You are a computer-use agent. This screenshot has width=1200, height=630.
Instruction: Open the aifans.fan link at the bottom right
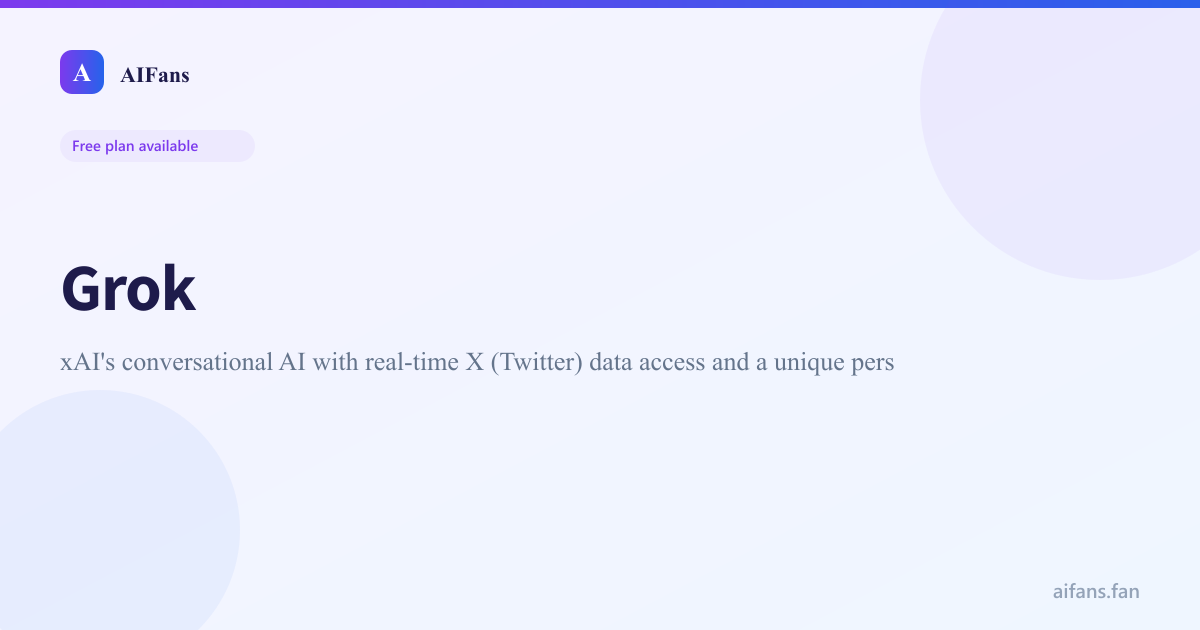click(1095, 591)
